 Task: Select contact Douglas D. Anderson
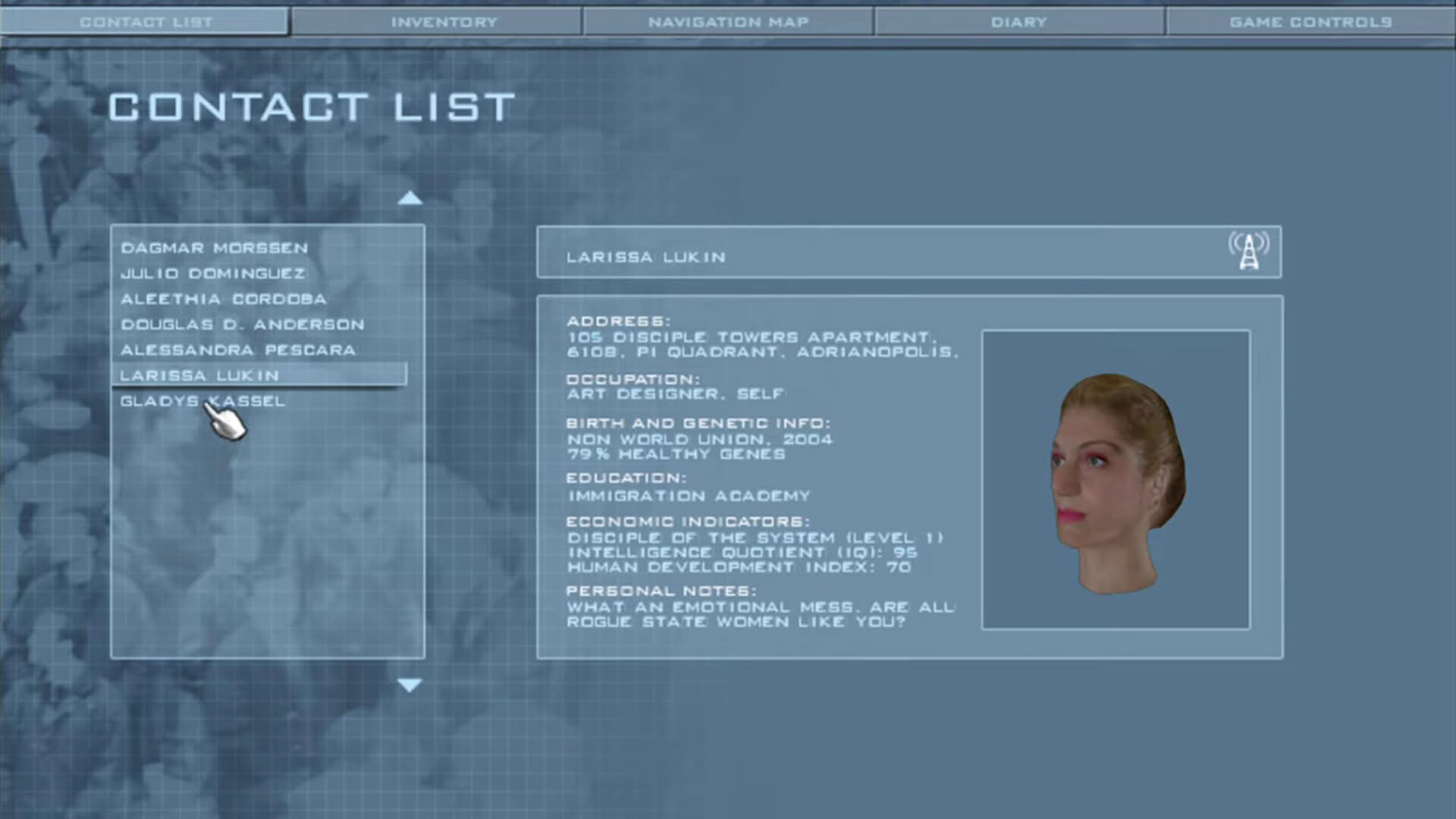click(243, 325)
